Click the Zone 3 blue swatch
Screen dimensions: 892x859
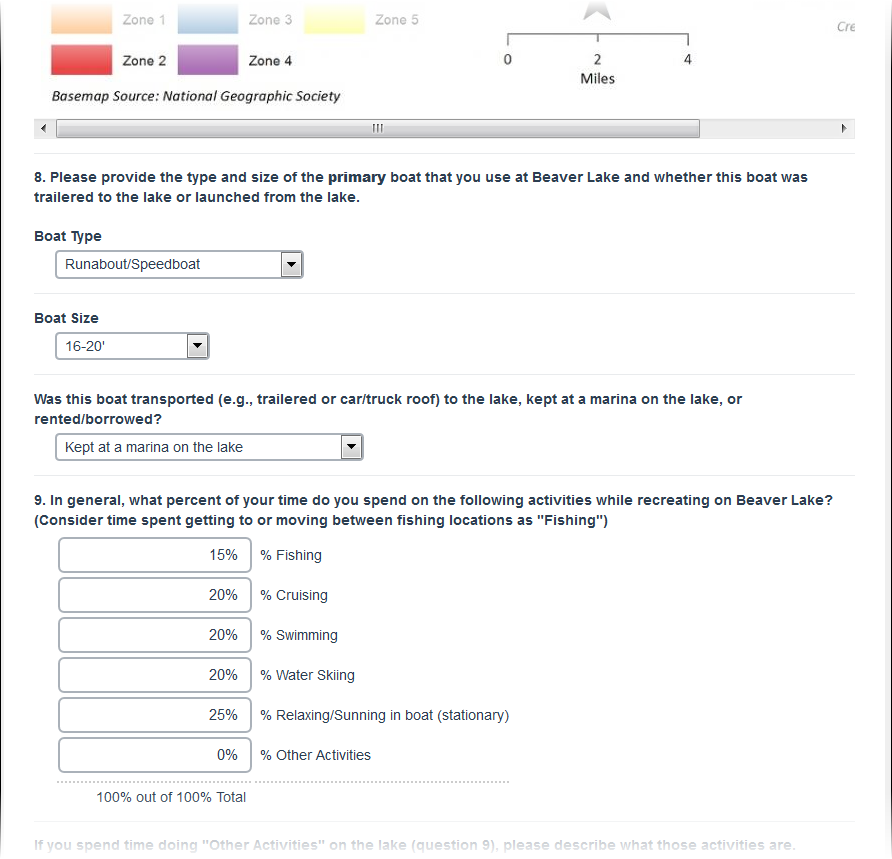click(x=208, y=20)
